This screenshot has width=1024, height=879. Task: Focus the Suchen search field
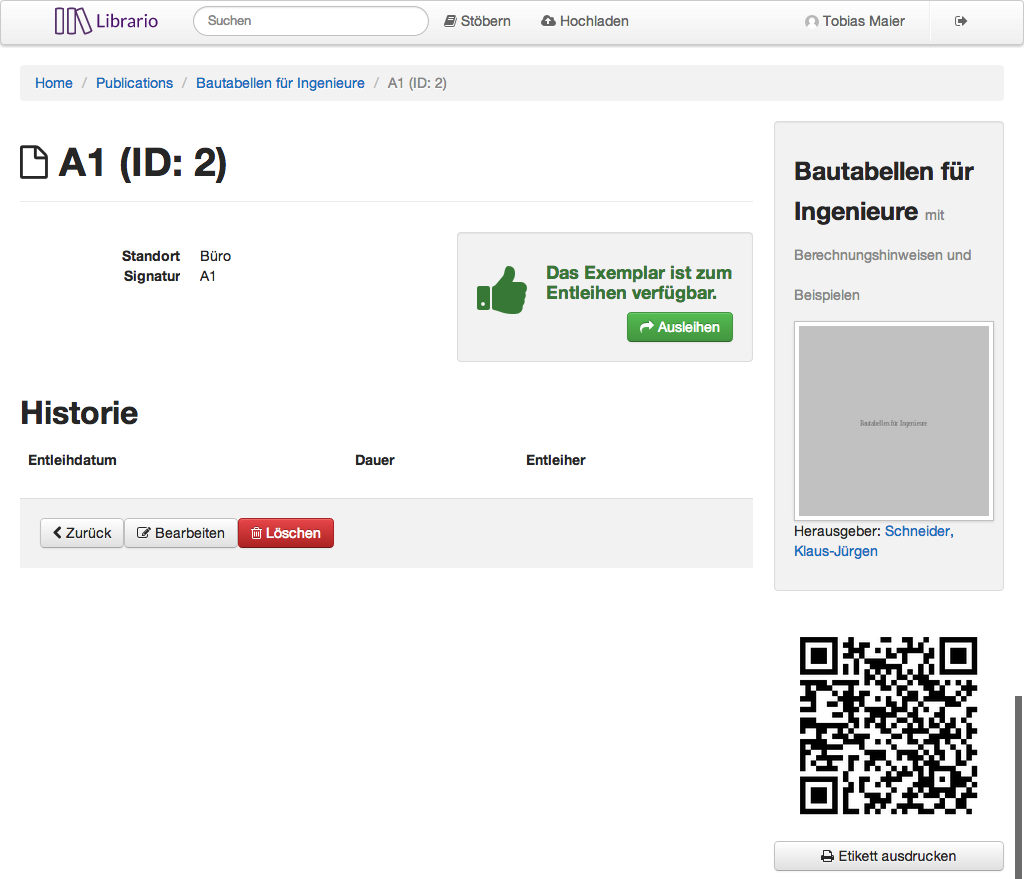(x=310, y=21)
